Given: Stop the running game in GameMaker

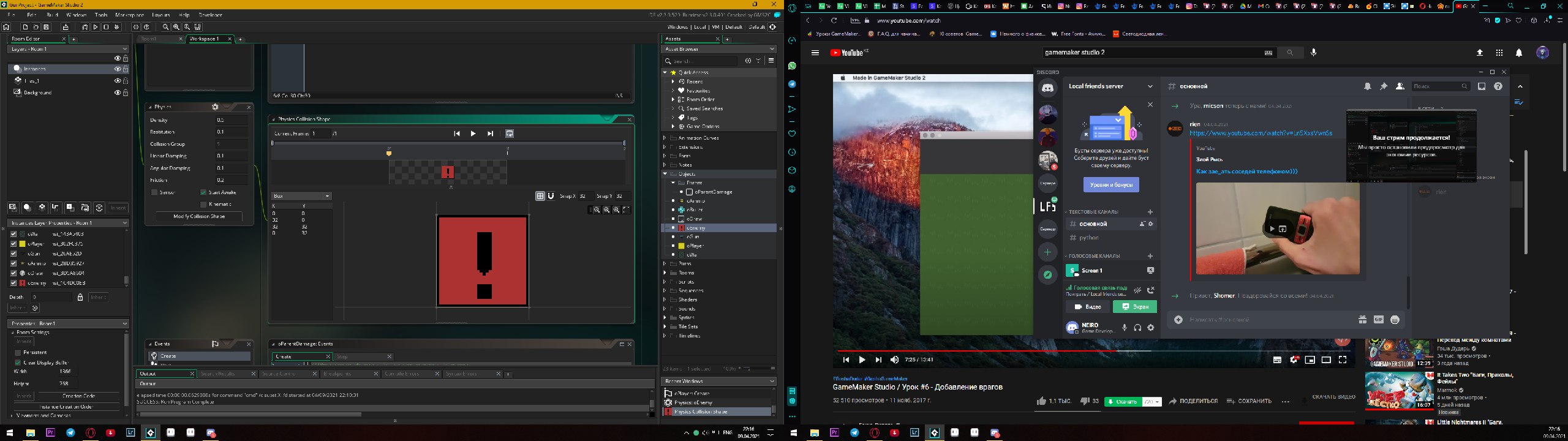Looking at the screenshot, I should pos(106,27).
